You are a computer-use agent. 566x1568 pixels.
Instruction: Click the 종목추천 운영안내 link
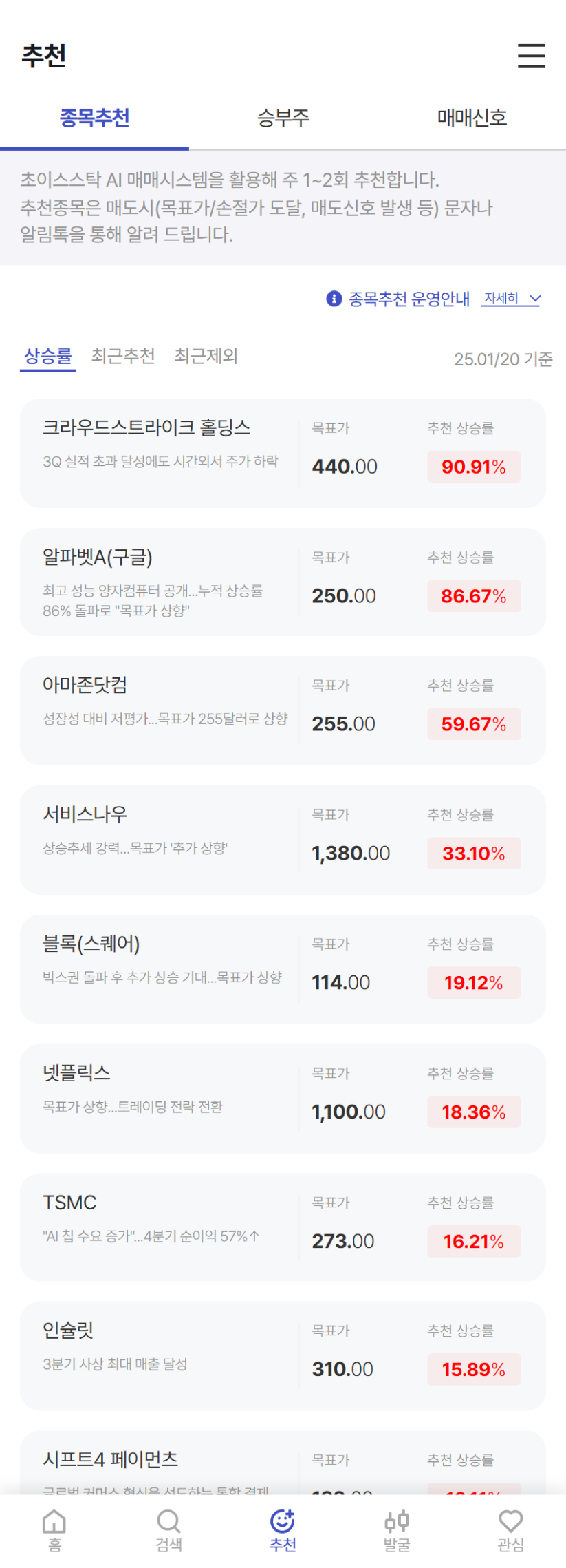tap(409, 299)
